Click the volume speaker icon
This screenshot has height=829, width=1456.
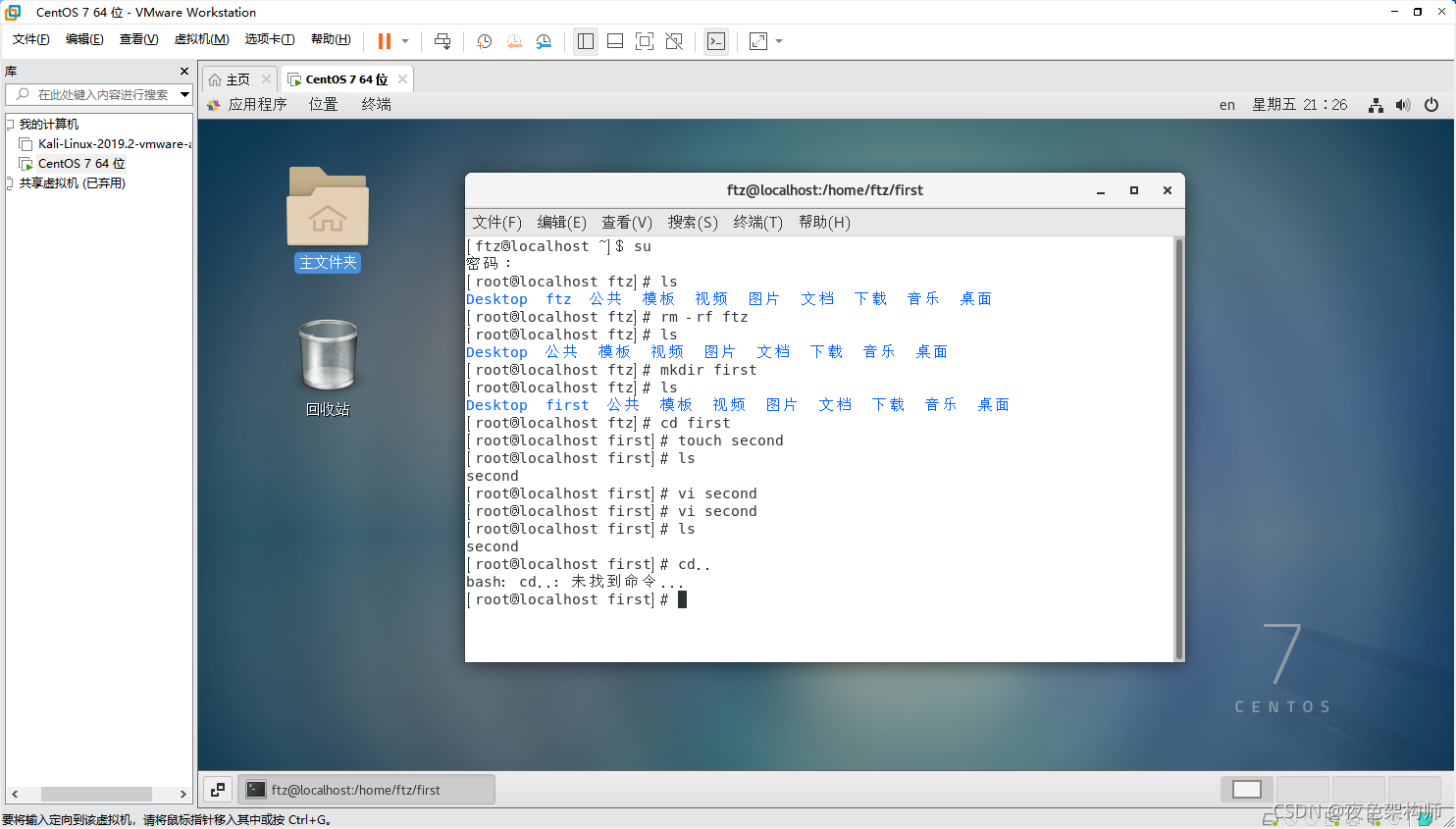point(1403,105)
